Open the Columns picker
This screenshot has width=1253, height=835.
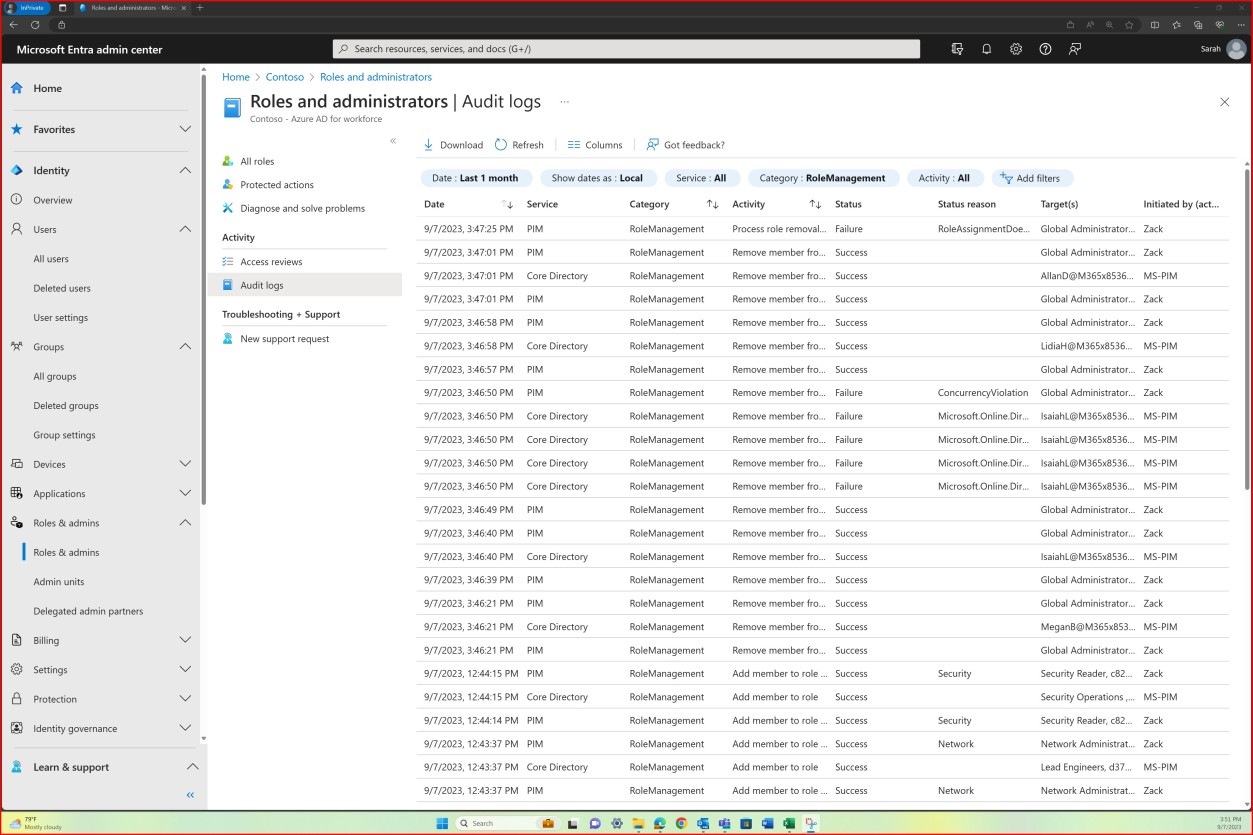[594, 144]
